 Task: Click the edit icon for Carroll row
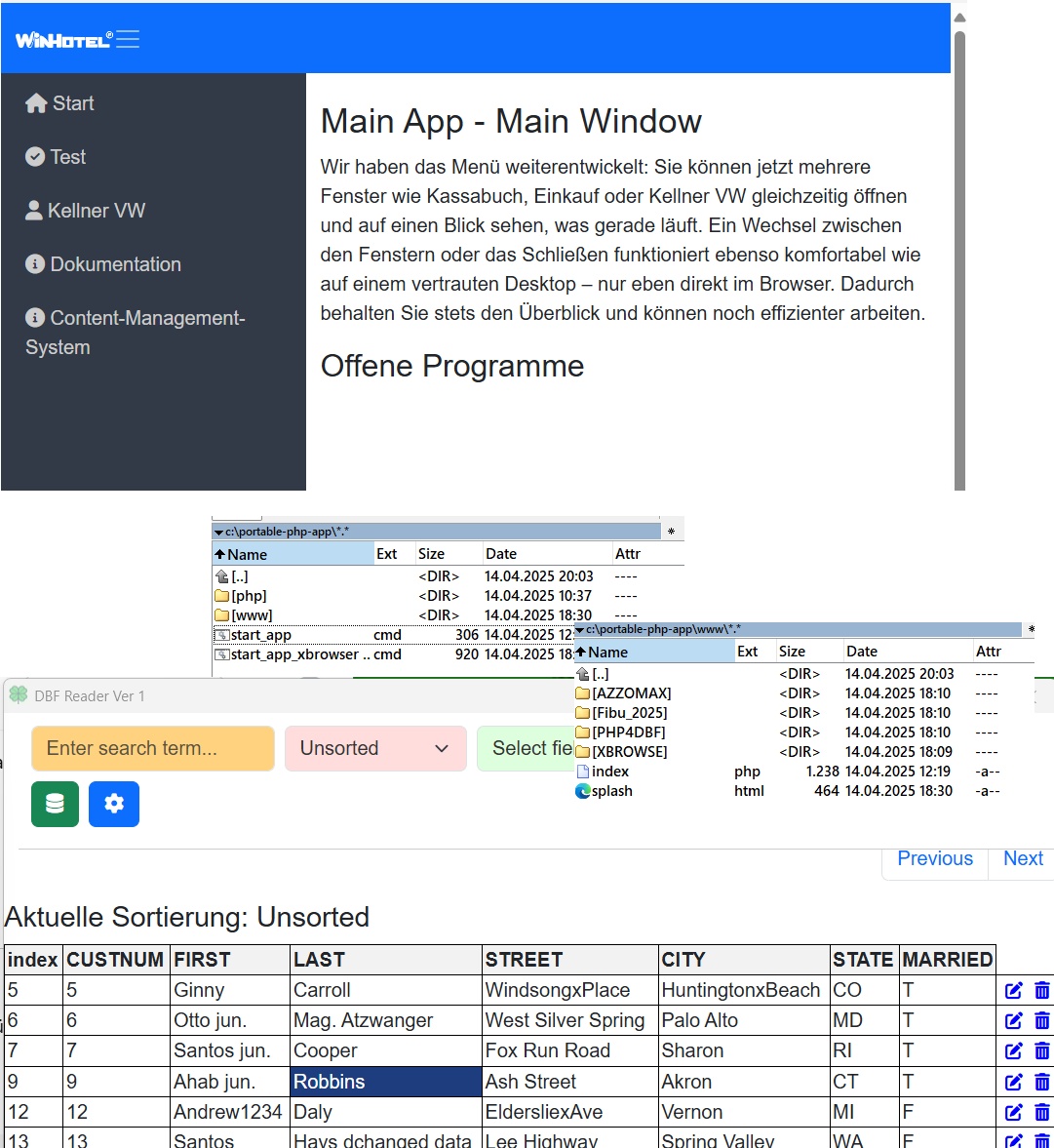tap(1014, 990)
